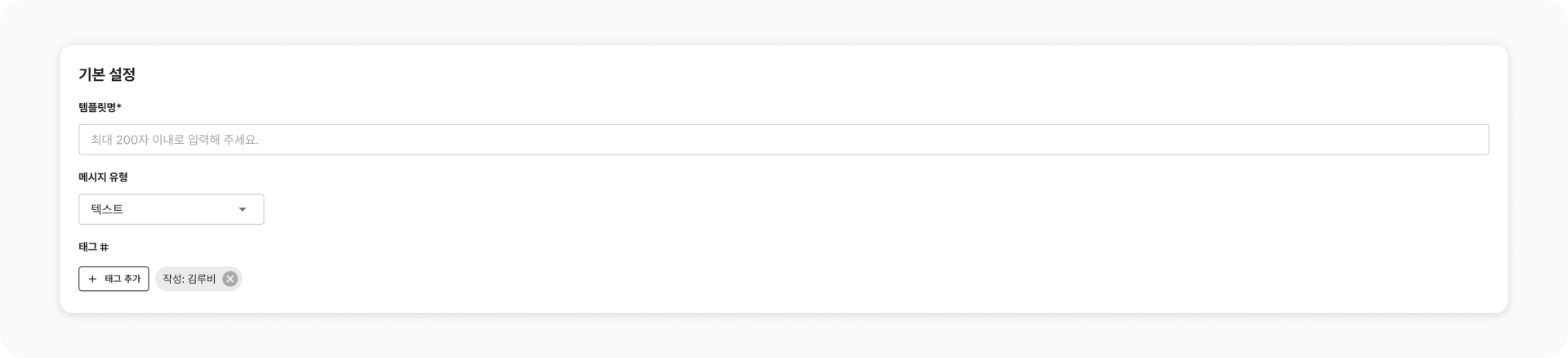Click the 태그 label text
Screen dimensions: 1568x358
pos(87,247)
